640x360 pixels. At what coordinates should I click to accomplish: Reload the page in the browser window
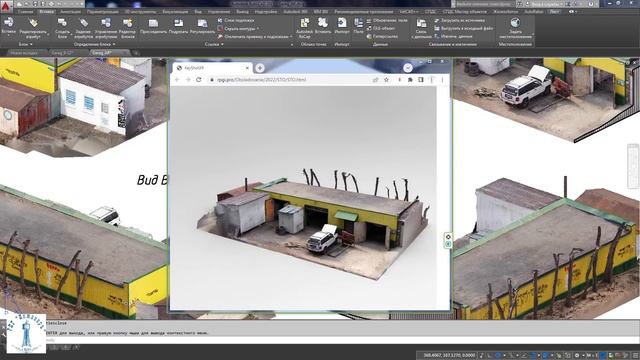click(199, 80)
